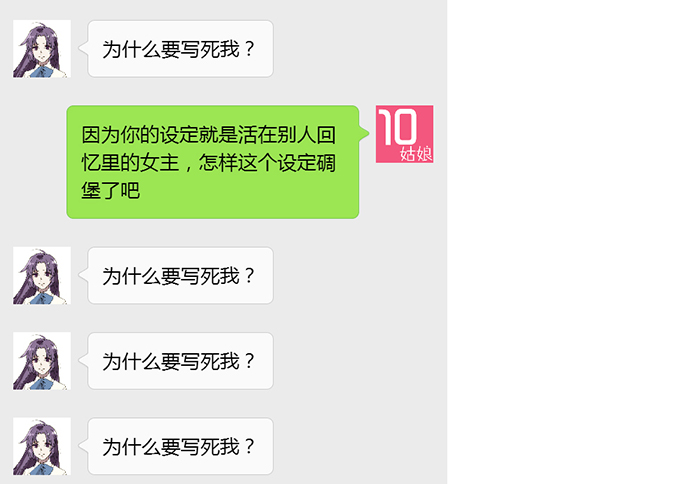The width and height of the screenshot is (700, 484).
Task: Click the pink 10姑娘 profile avatar
Action: [404, 134]
